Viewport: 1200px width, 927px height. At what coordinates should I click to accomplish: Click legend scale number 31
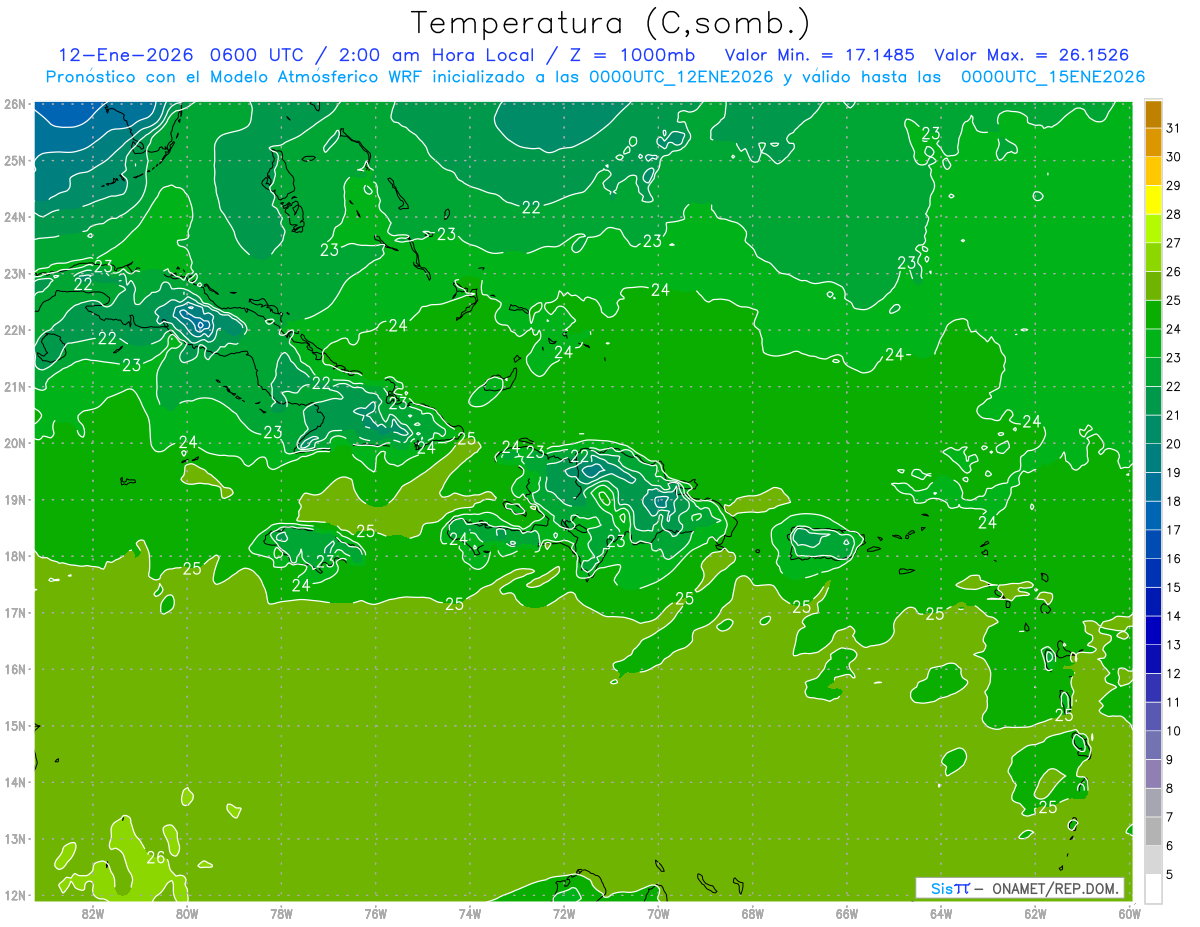point(1174,128)
